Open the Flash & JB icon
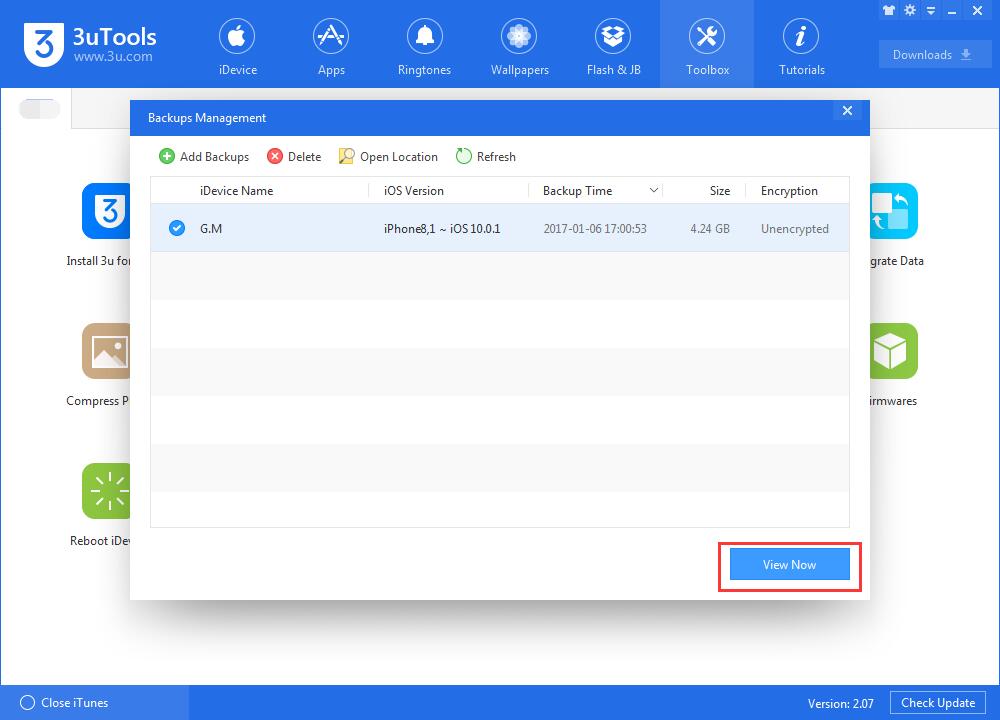 click(613, 36)
